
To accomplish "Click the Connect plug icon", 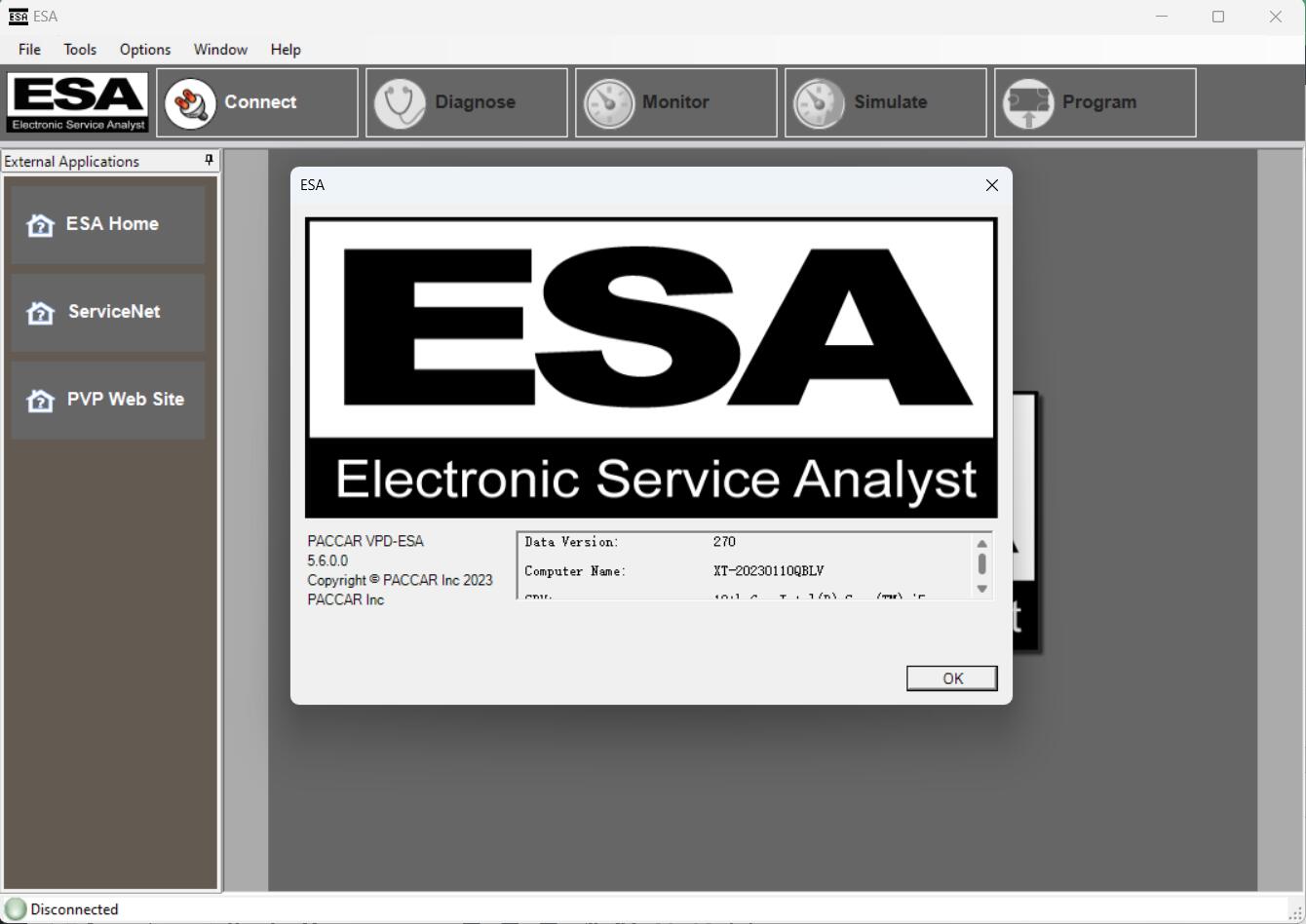I will point(190,103).
